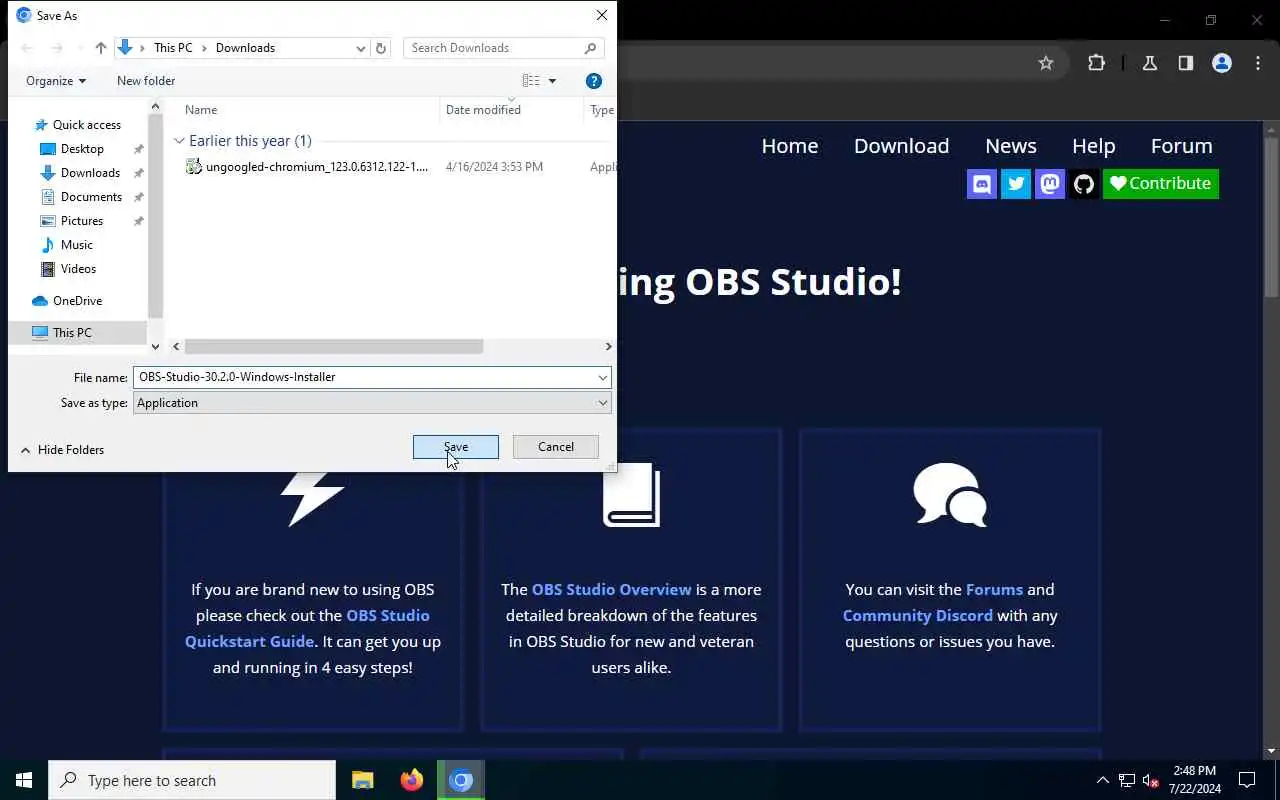The image size is (1280, 800).
Task: Open Pictures in the navigation pane
Action: (x=82, y=221)
